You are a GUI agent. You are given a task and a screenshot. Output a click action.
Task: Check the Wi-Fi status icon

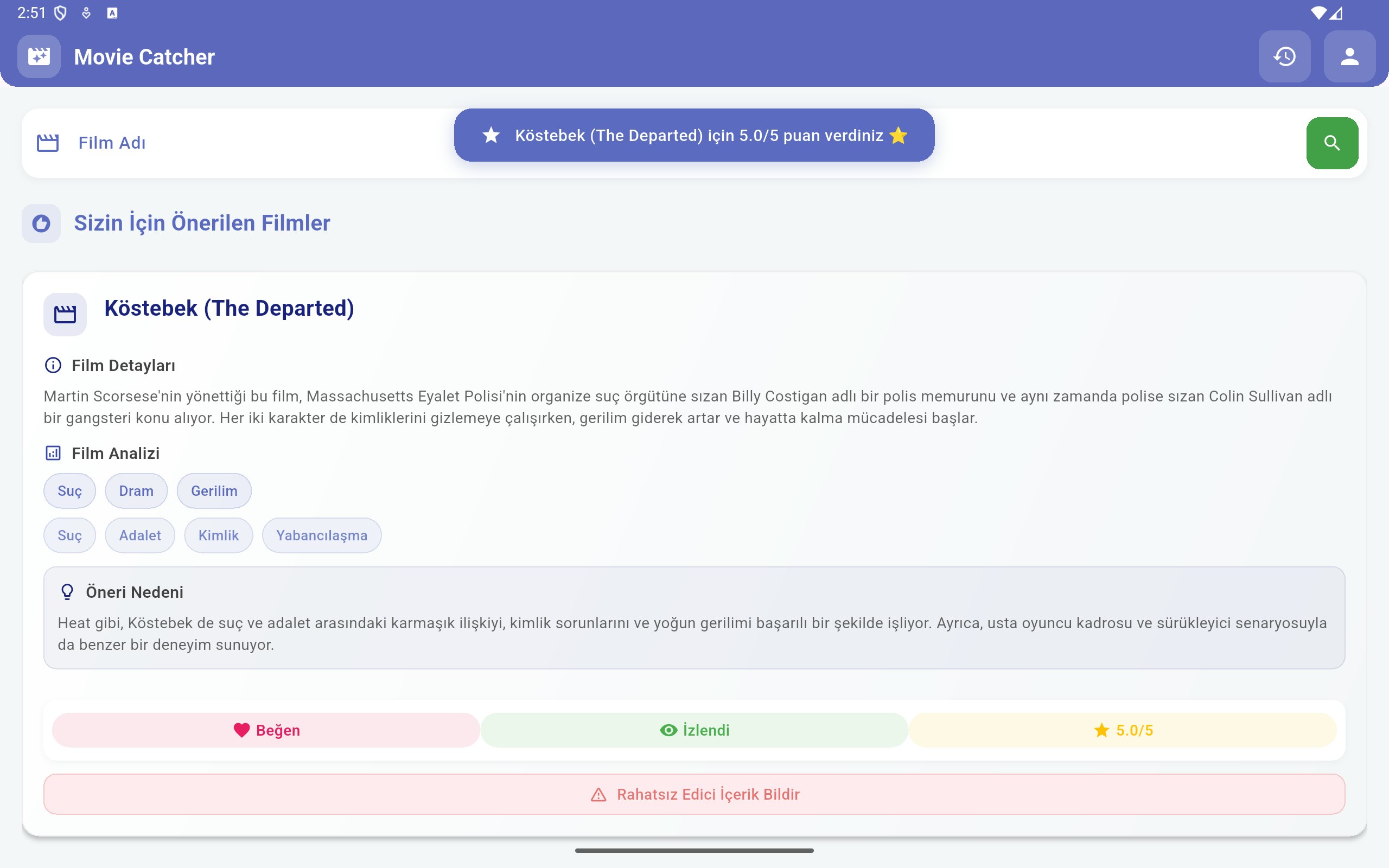click(1319, 12)
